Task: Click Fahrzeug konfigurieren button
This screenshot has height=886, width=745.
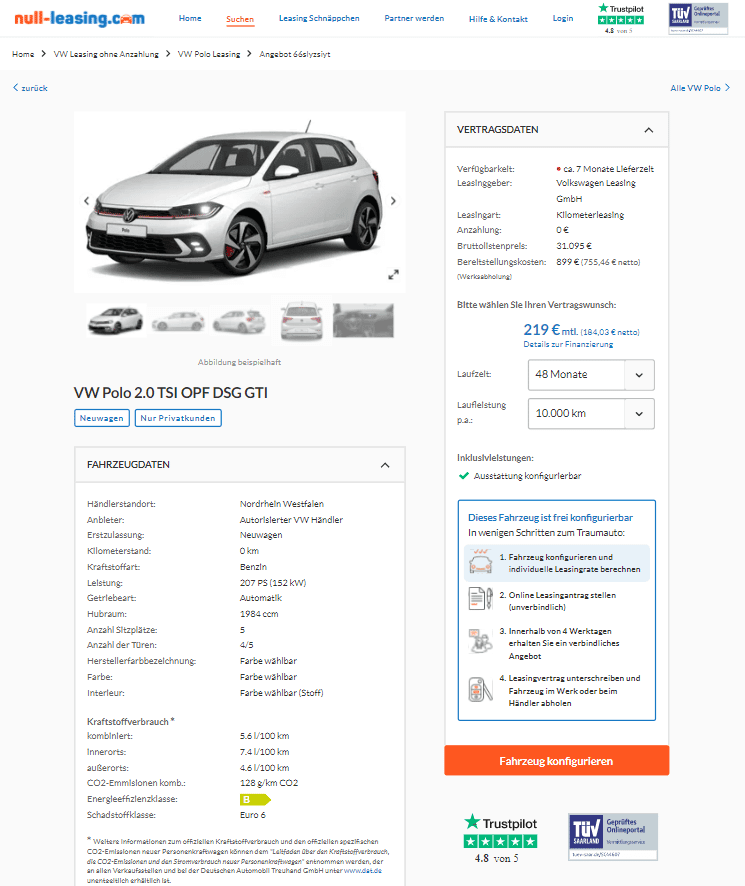Action: pyautogui.click(x=556, y=761)
